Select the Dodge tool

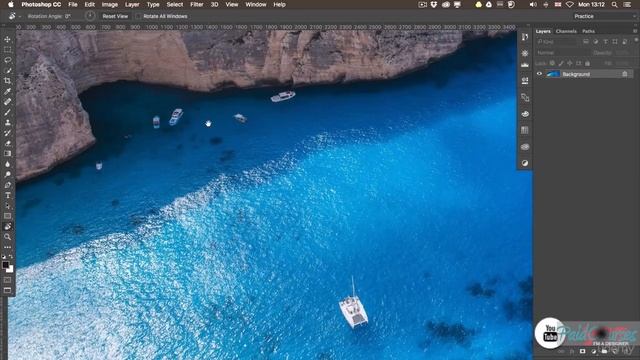(7, 175)
